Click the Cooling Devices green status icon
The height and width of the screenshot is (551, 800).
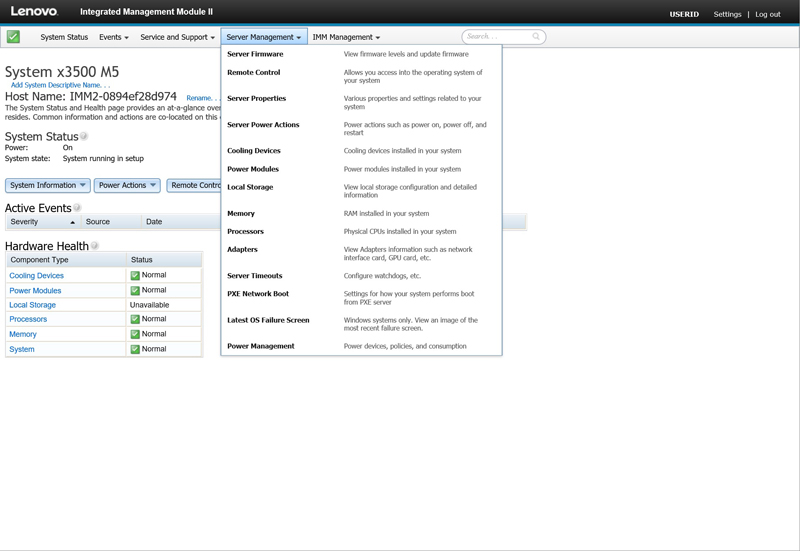click(135, 276)
